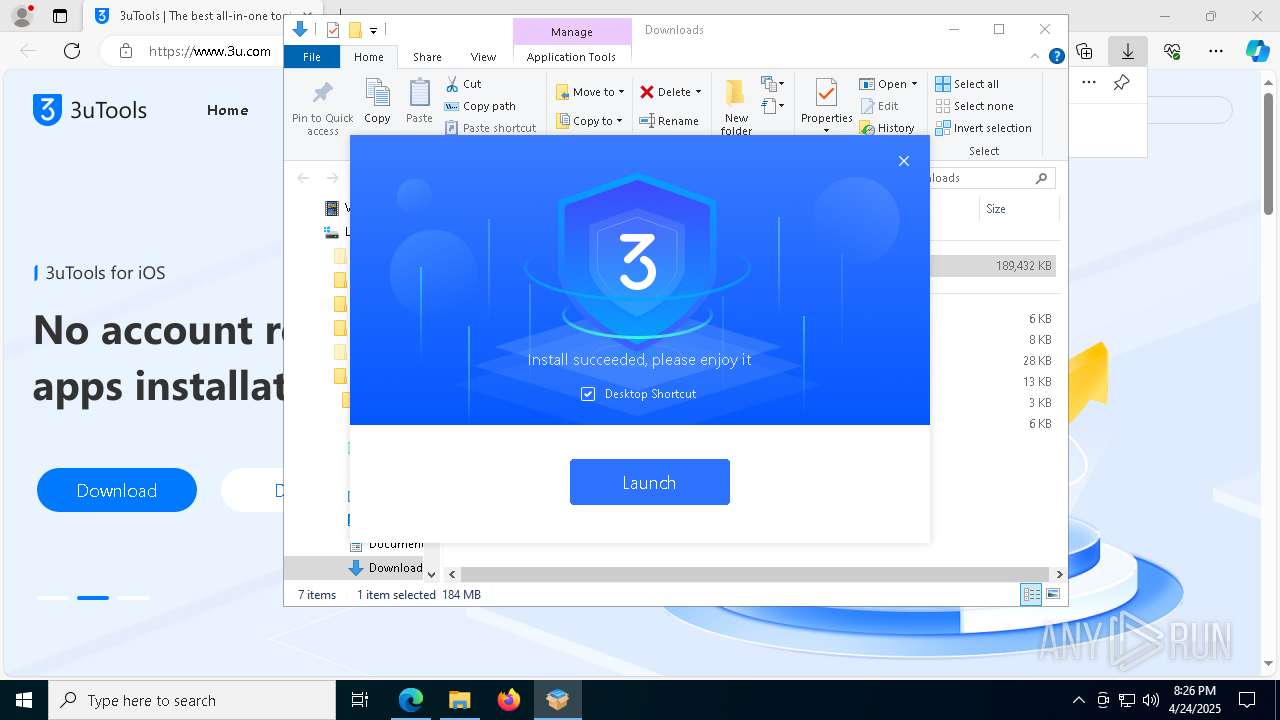The image size is (1280, 720).
Task: Open the Delete dropdown arrow
Action: point(698,92)
